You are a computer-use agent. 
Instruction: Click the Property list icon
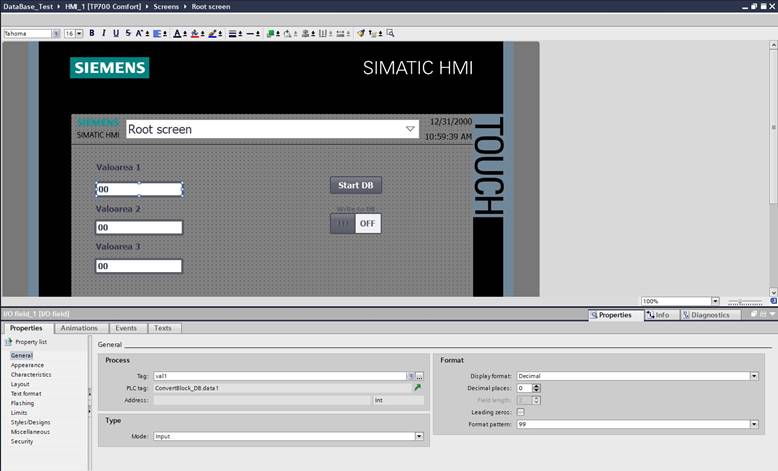(x=9, y=342)
